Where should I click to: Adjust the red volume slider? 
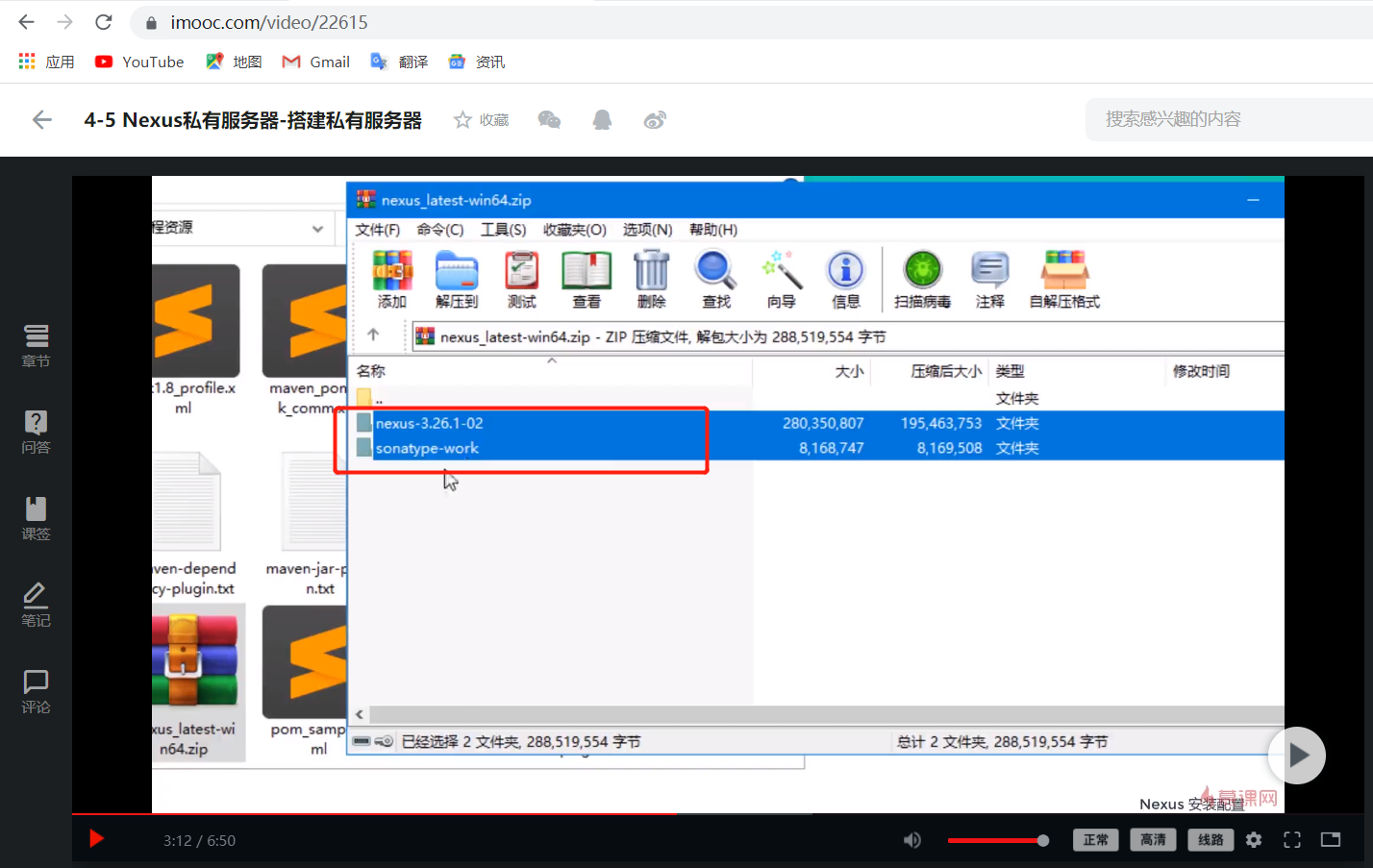(x=998, y=840)
